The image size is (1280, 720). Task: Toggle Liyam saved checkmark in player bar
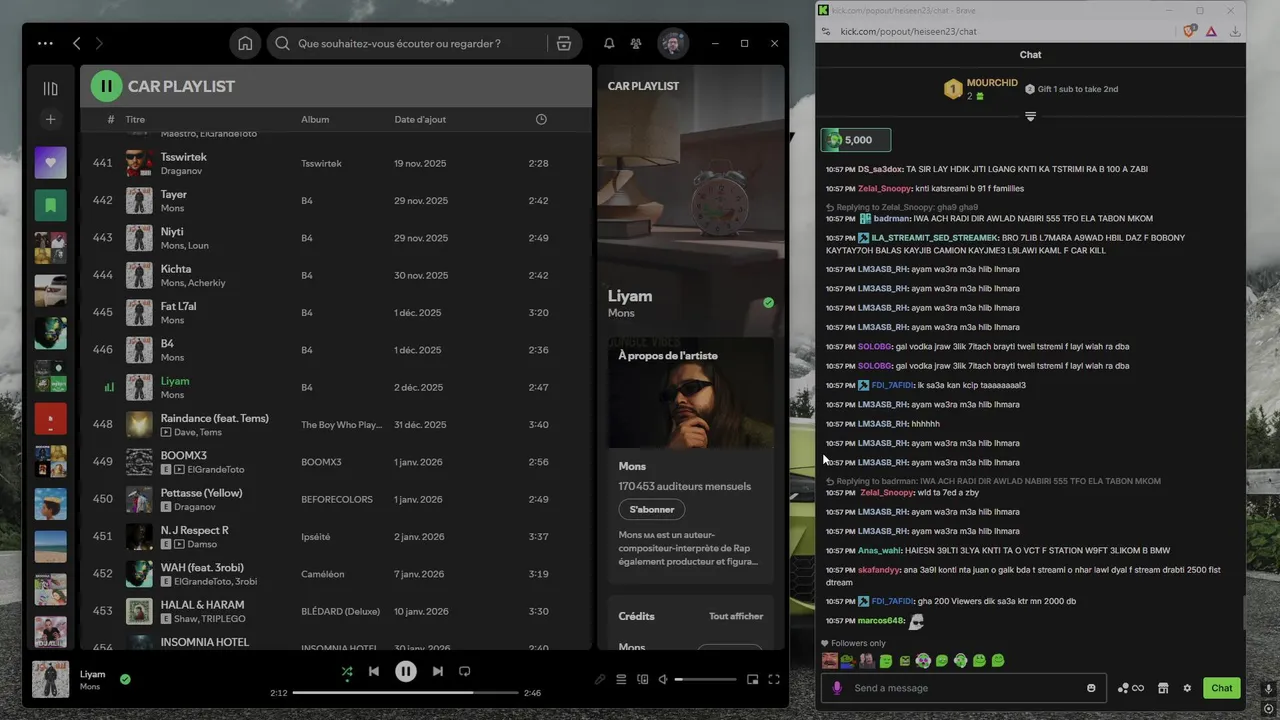coord(125,679)
